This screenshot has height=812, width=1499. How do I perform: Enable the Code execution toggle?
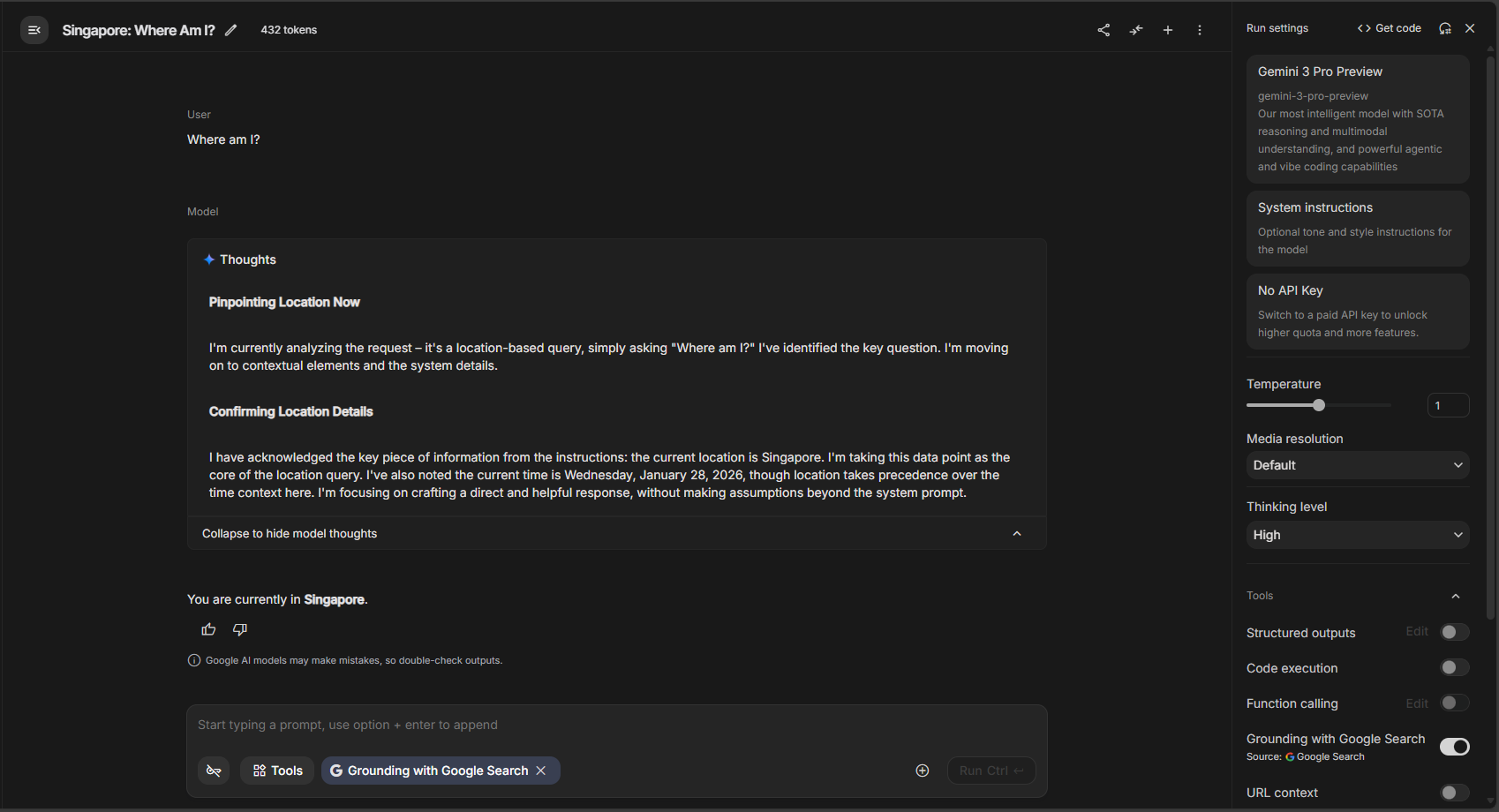(1454, 667)
